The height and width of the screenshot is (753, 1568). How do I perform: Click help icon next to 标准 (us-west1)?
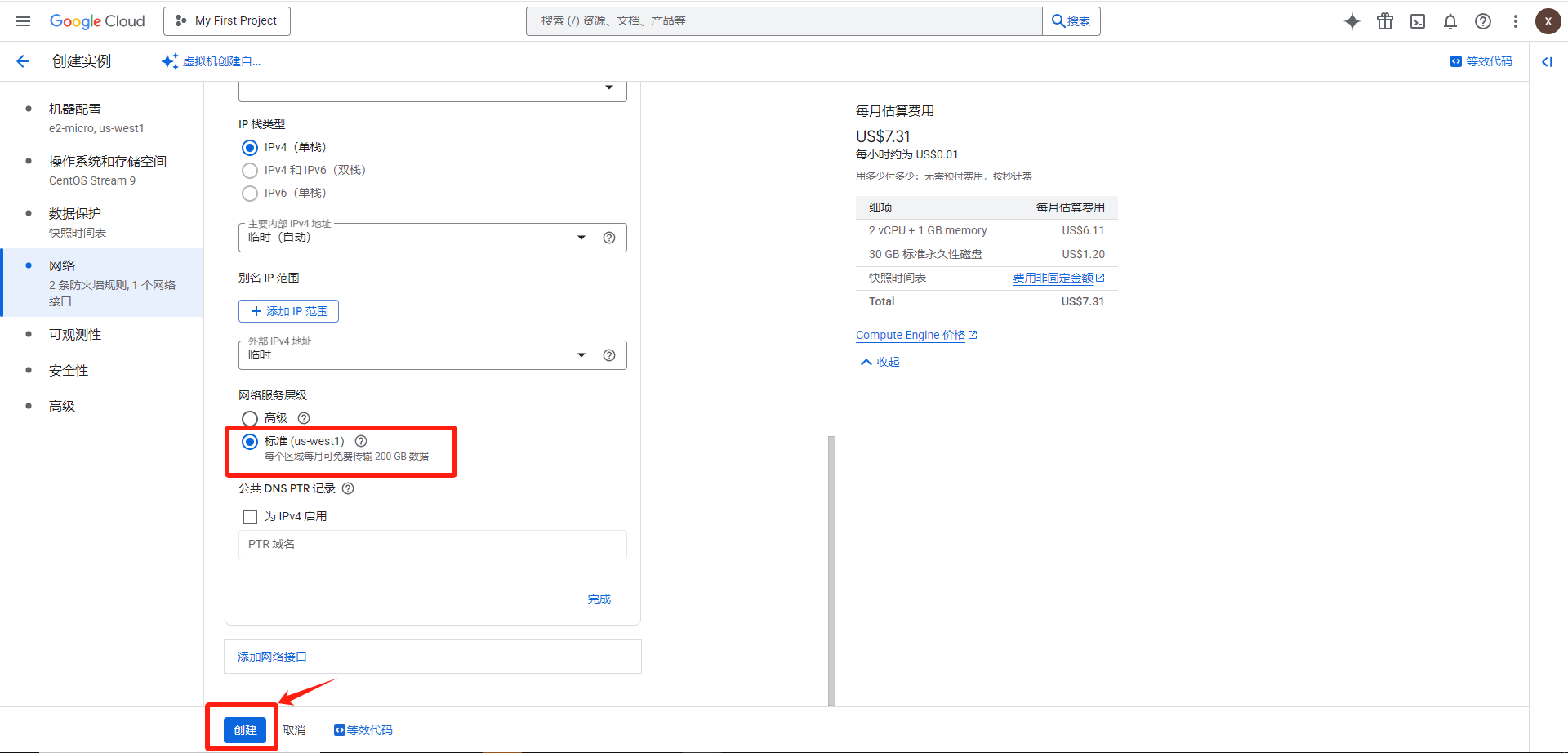point(361,441)
